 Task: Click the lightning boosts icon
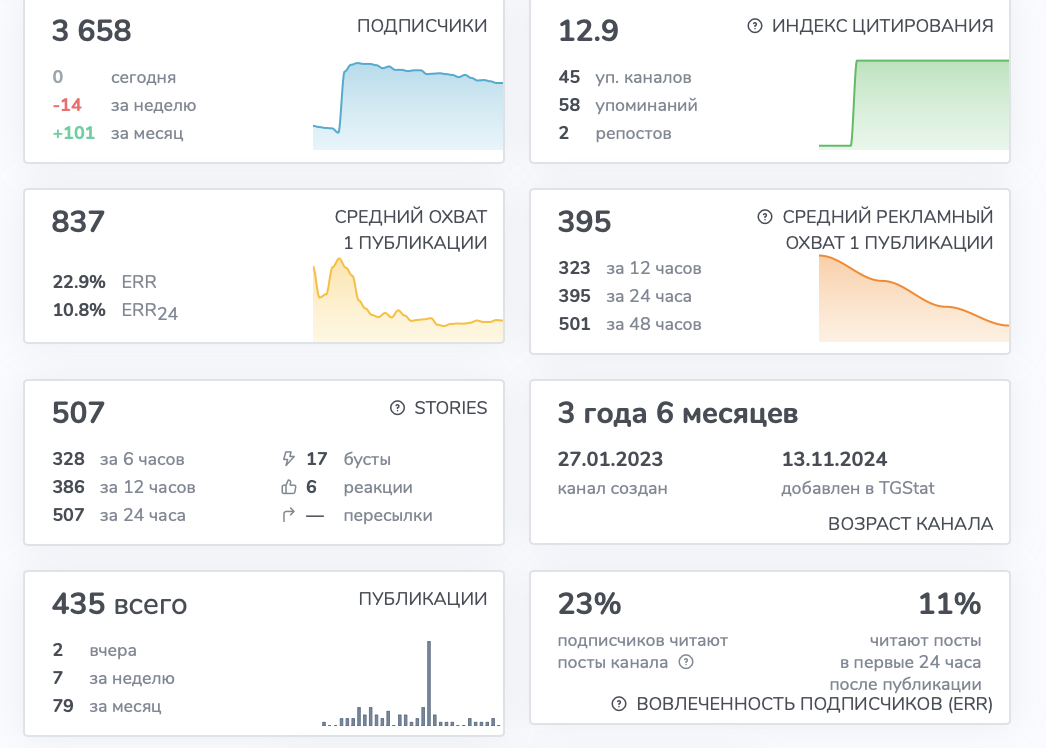click(288, 458)
